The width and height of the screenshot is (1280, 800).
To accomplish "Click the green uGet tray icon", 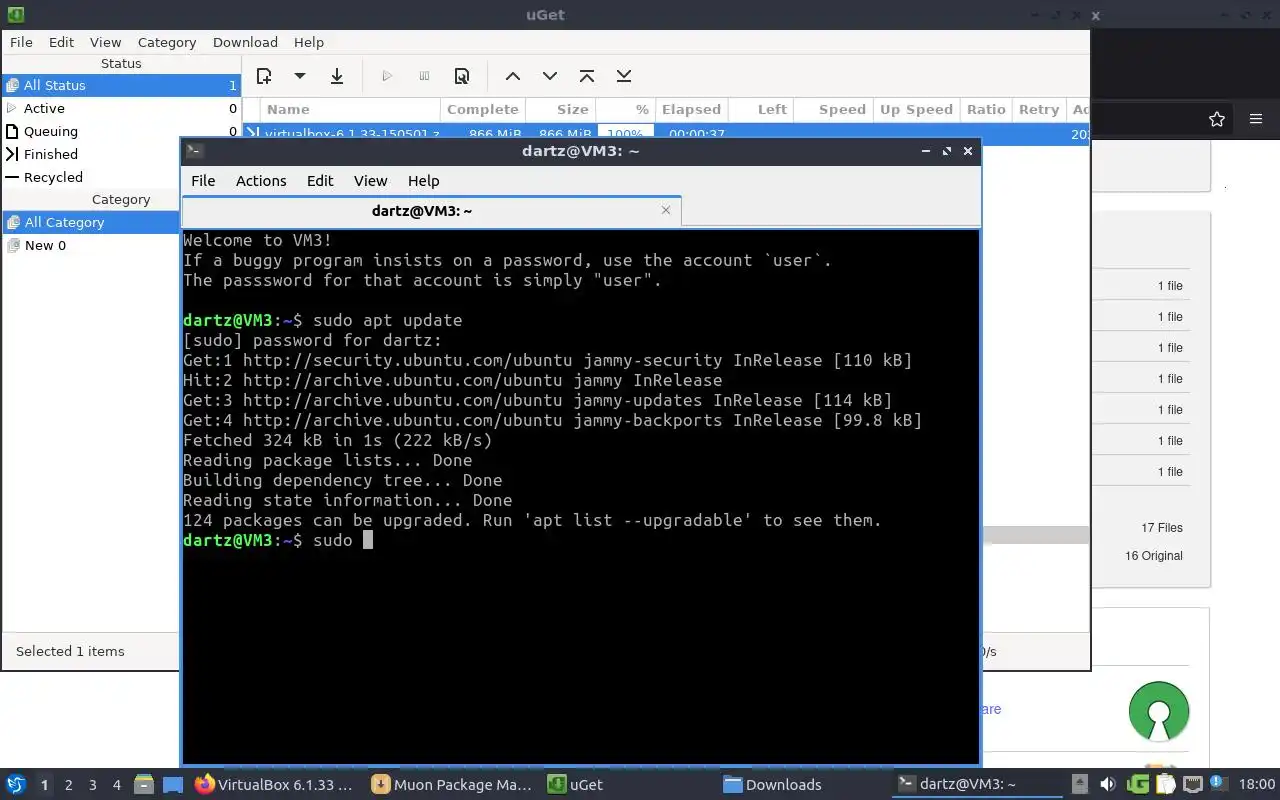I will coord(1137,784).
